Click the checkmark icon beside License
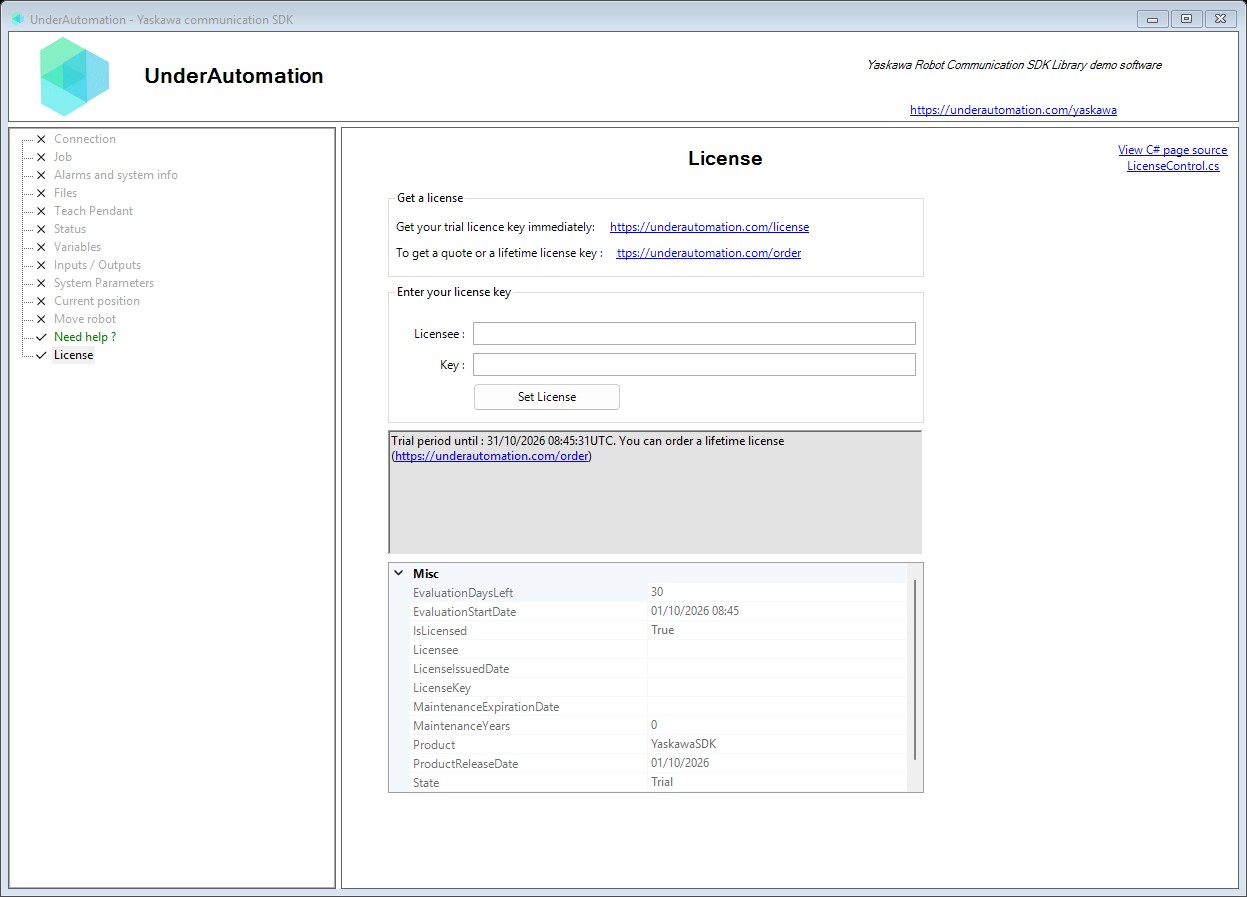 (41, 355)
